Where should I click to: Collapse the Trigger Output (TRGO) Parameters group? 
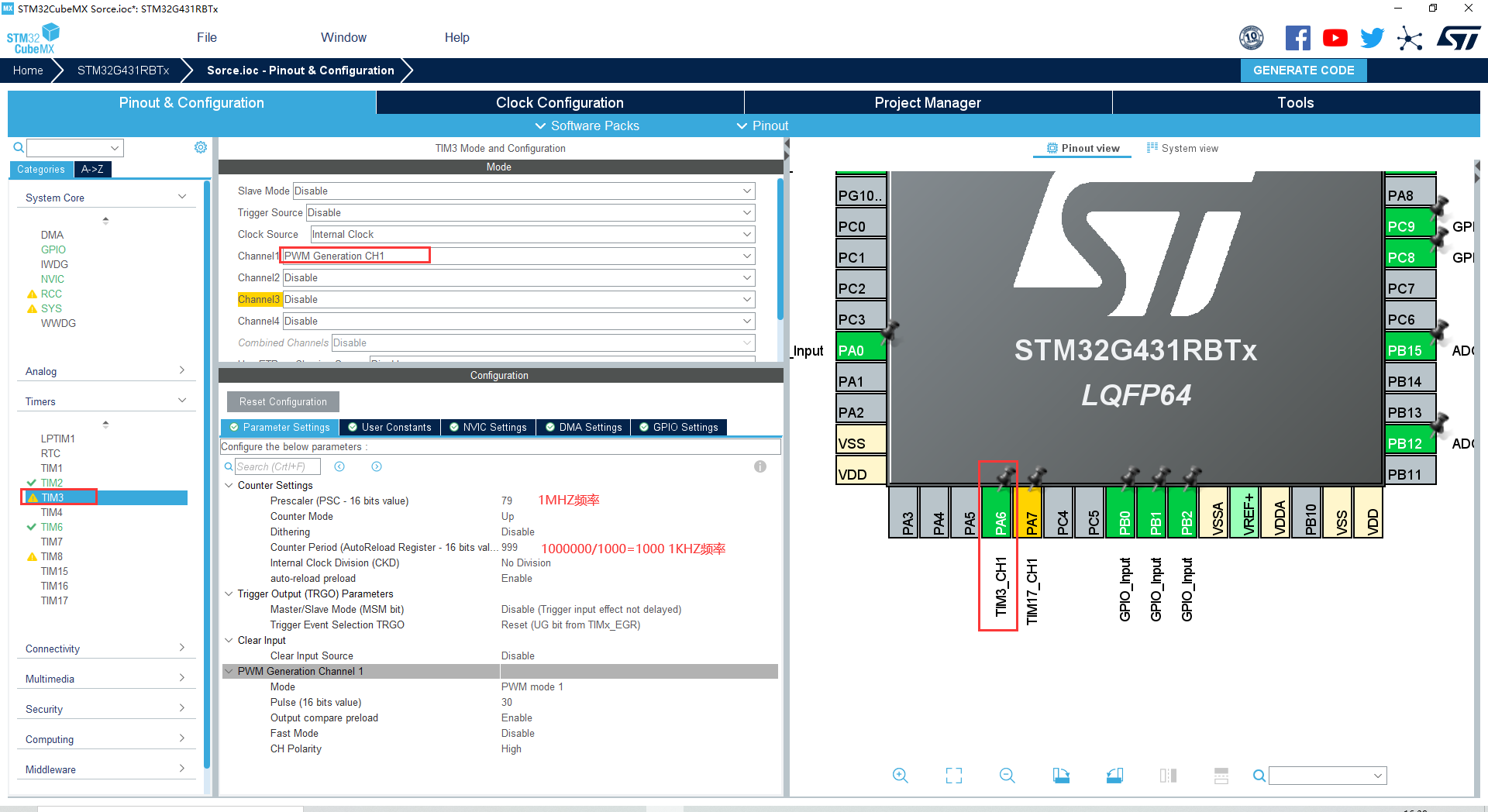pos(229,594)
